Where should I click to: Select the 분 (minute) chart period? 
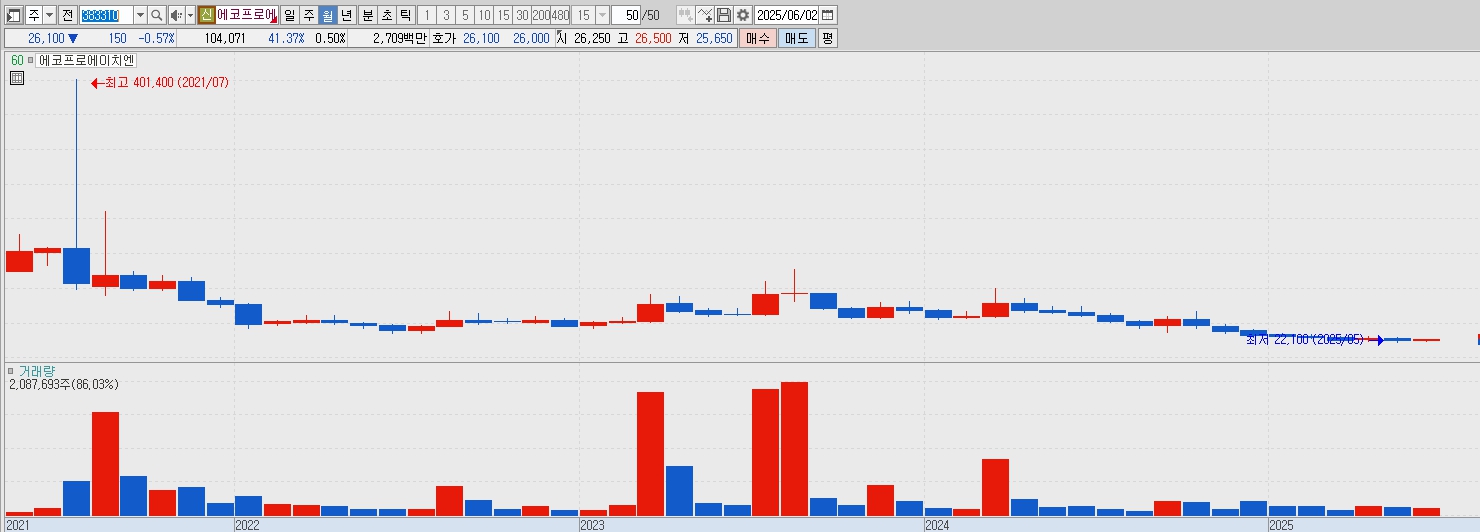pos(367,15)
